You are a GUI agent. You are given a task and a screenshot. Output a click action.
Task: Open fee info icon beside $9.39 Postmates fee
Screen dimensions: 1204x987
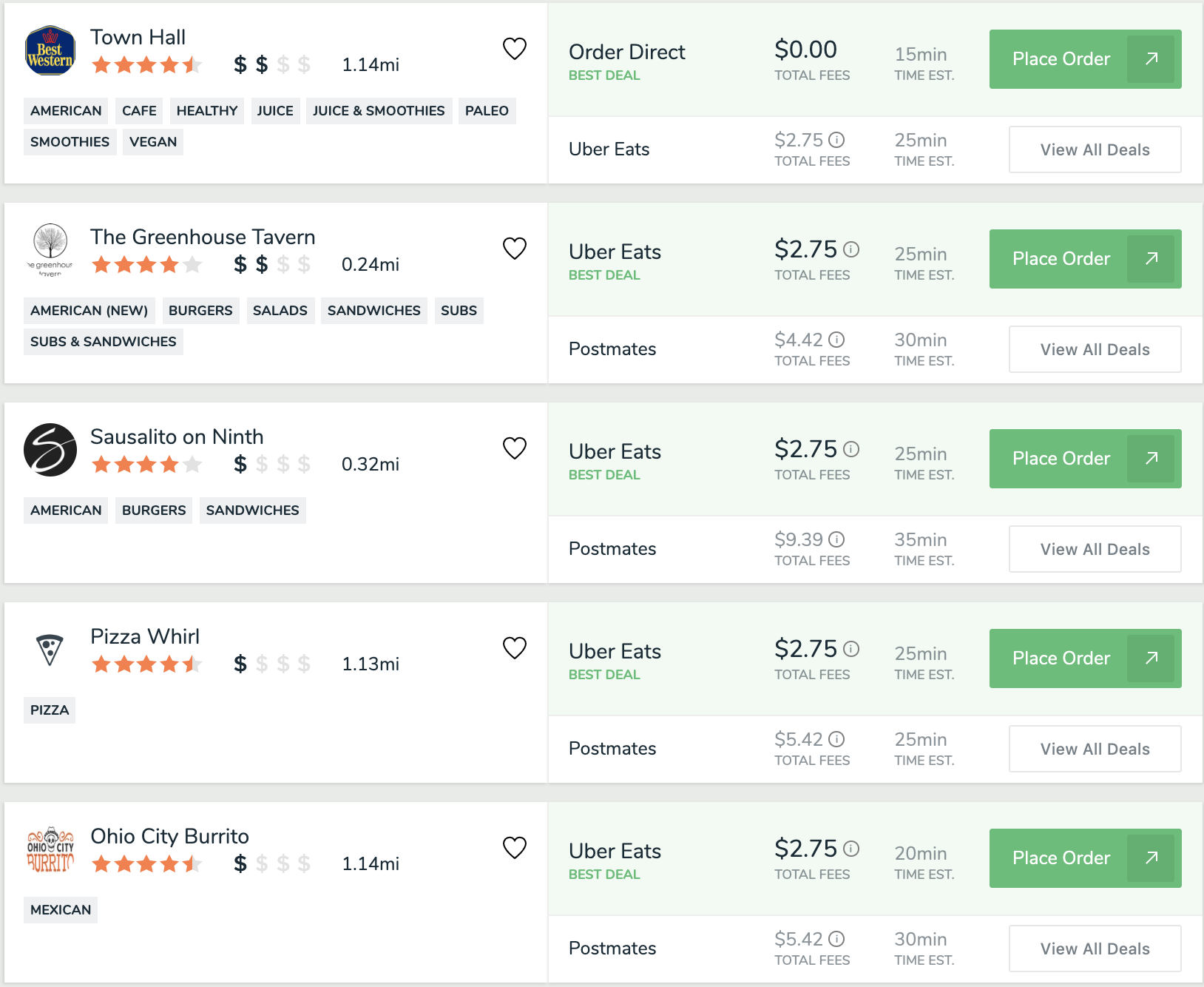click(836, 539)
